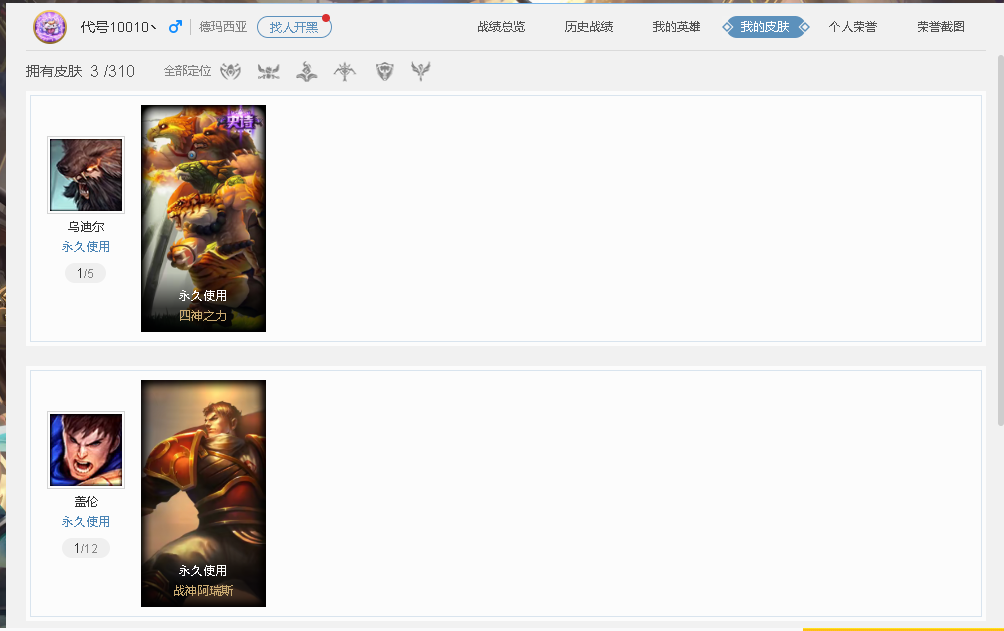Image resolution: width=1004 pixels, height=631 pixels.
Task: Open the 历史战绩 tab
Action: (588, 27)
